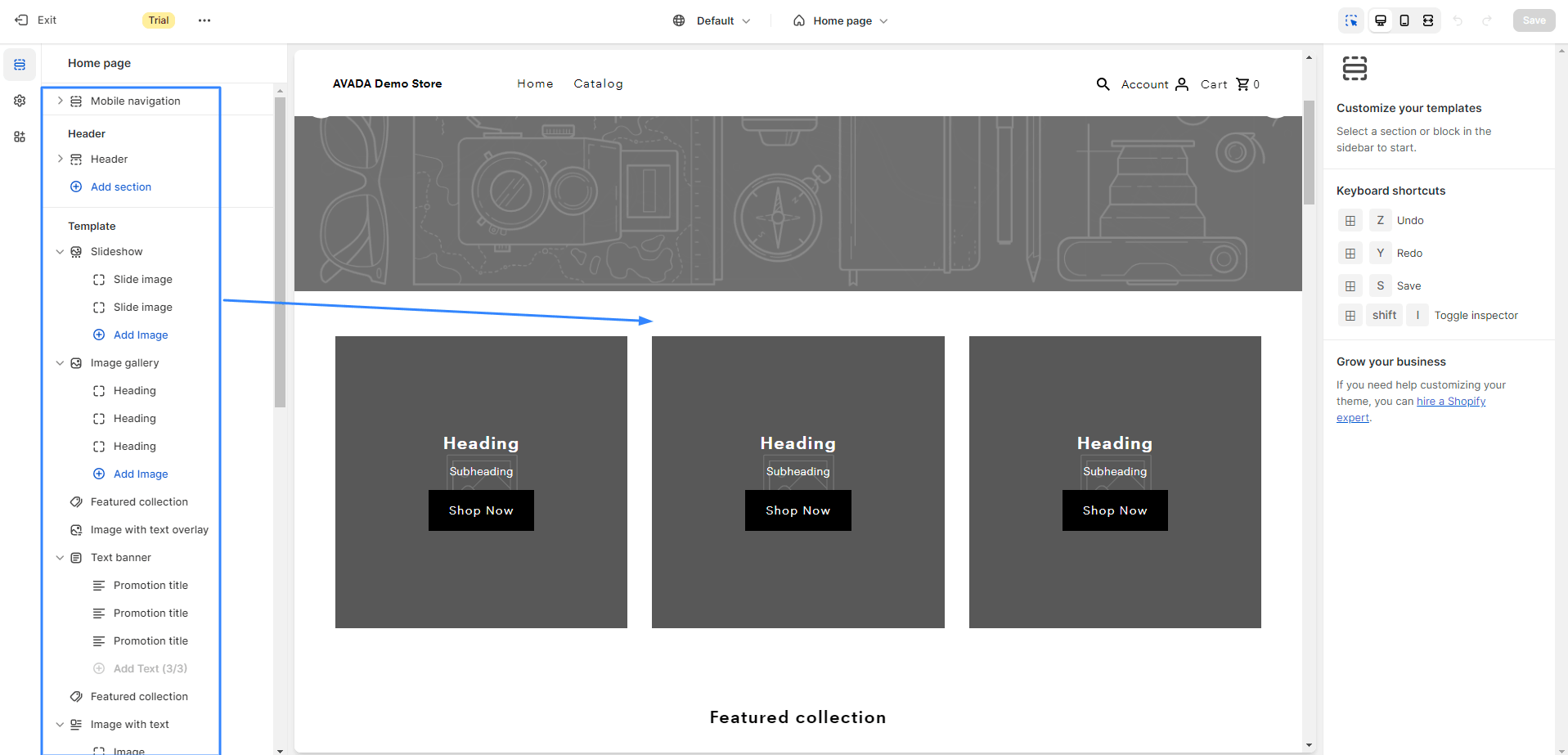The width and height of the screenshot is (1568, 755).
Task: Open Sections panel from left rail
Action: pos(20,65)
